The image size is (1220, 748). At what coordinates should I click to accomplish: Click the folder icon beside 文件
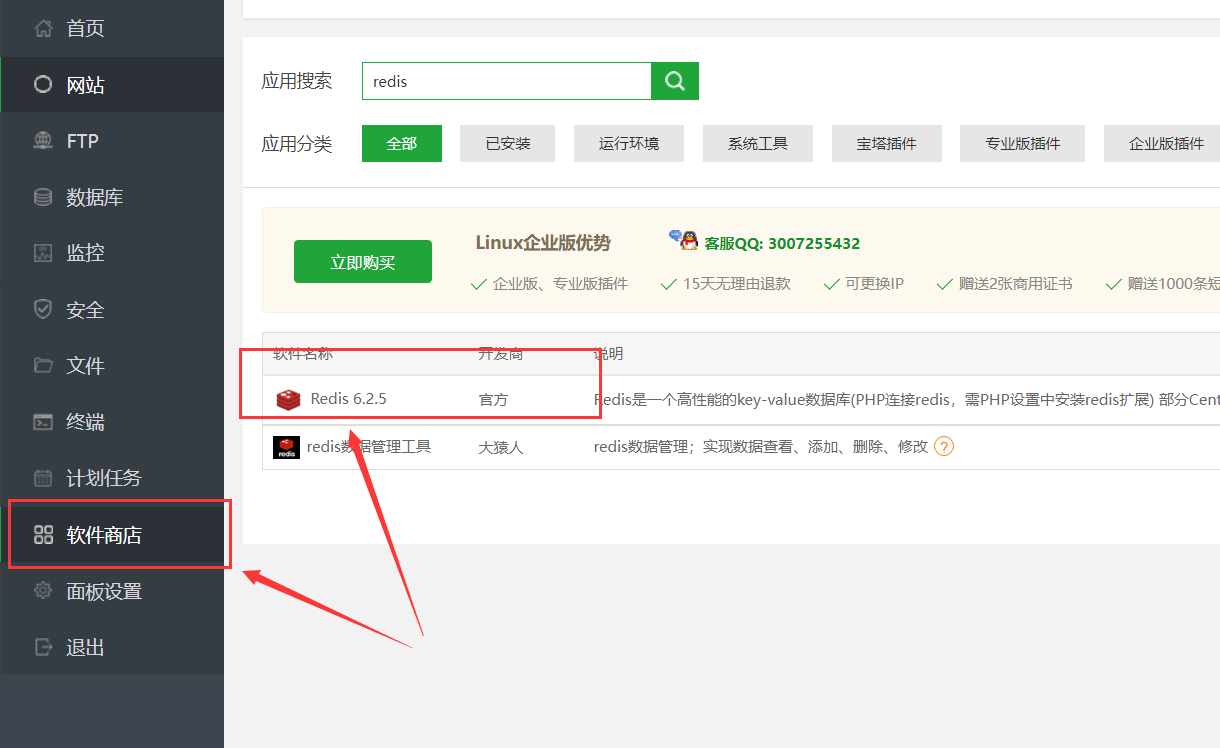click(43, 365)
